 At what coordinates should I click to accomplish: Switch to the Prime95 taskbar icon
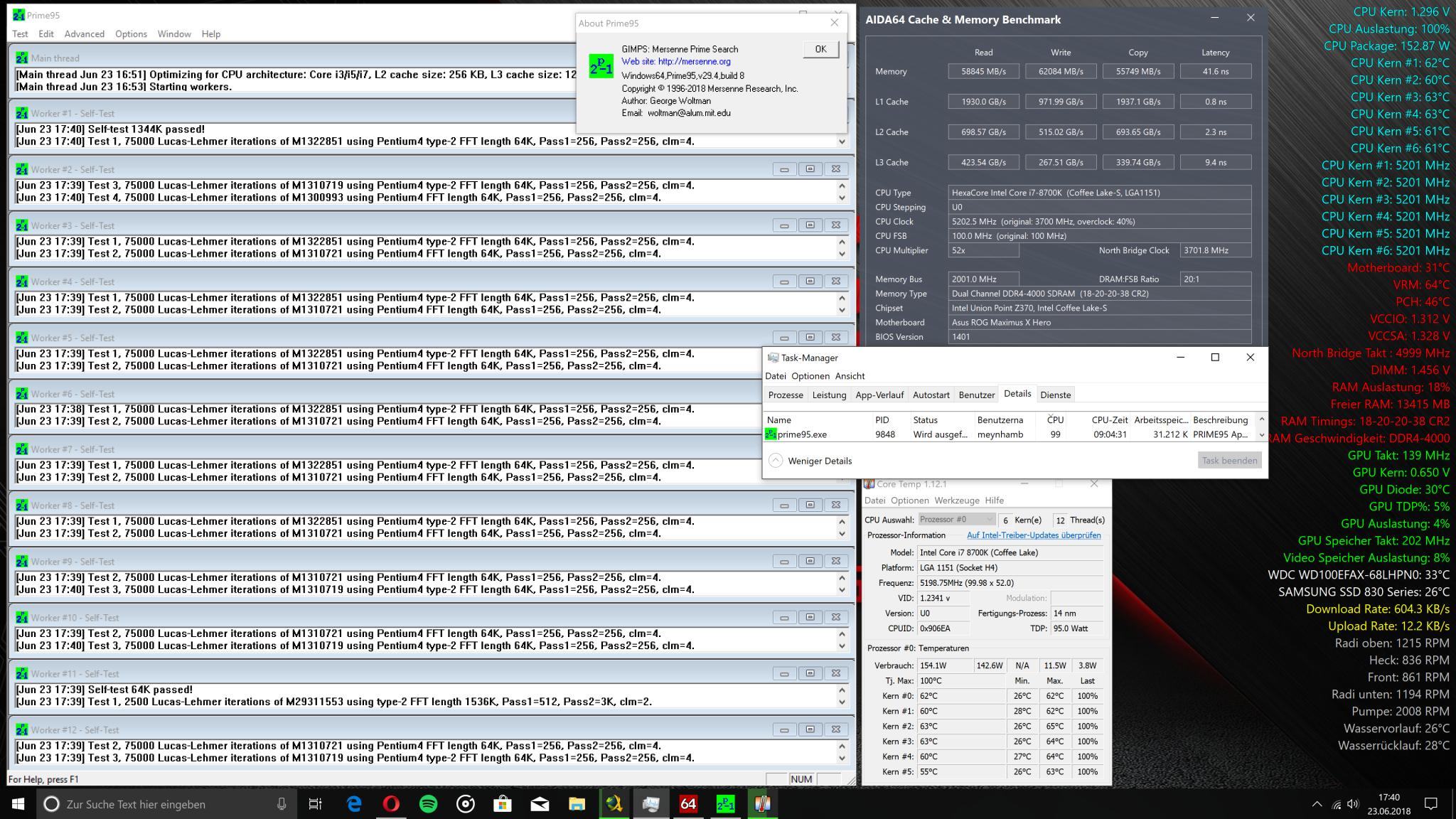pos(725,804)
